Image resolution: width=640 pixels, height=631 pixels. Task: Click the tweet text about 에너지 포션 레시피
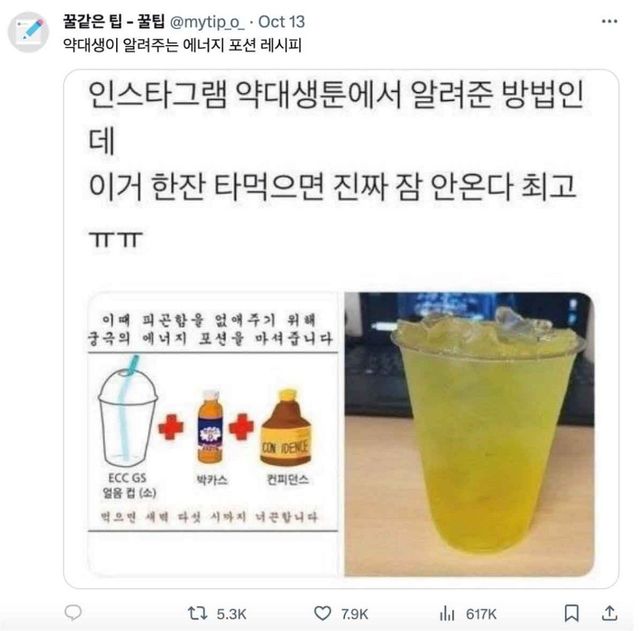pos(182,45)
